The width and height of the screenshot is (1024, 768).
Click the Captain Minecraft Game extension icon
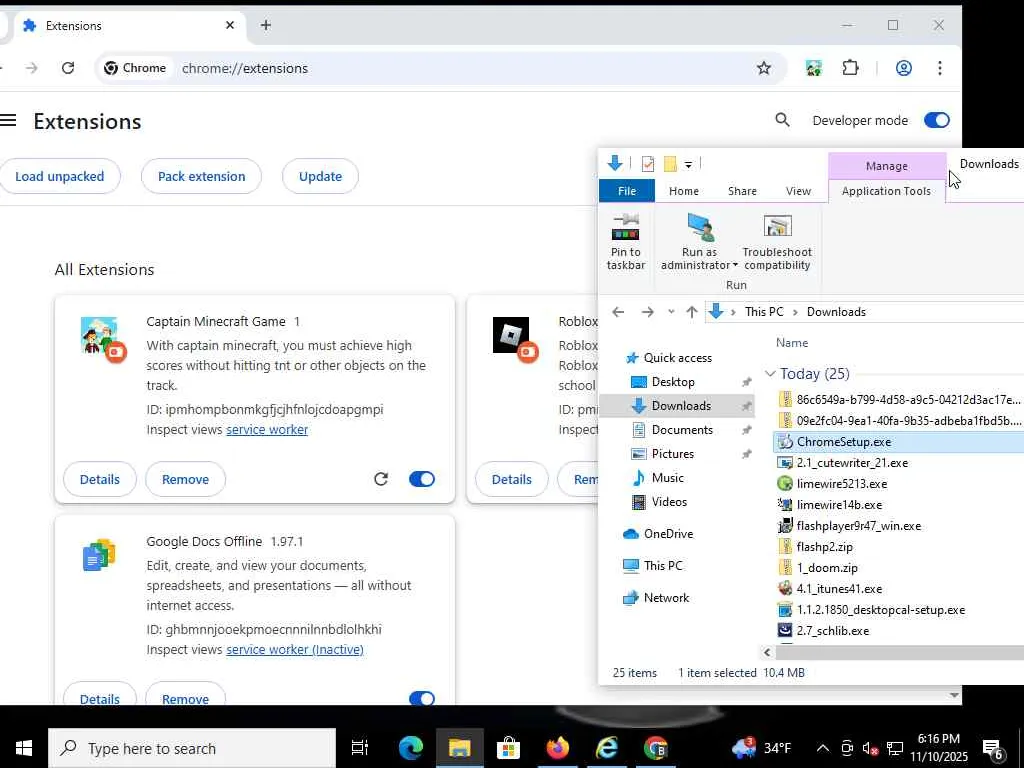click(x=99, y=336)
